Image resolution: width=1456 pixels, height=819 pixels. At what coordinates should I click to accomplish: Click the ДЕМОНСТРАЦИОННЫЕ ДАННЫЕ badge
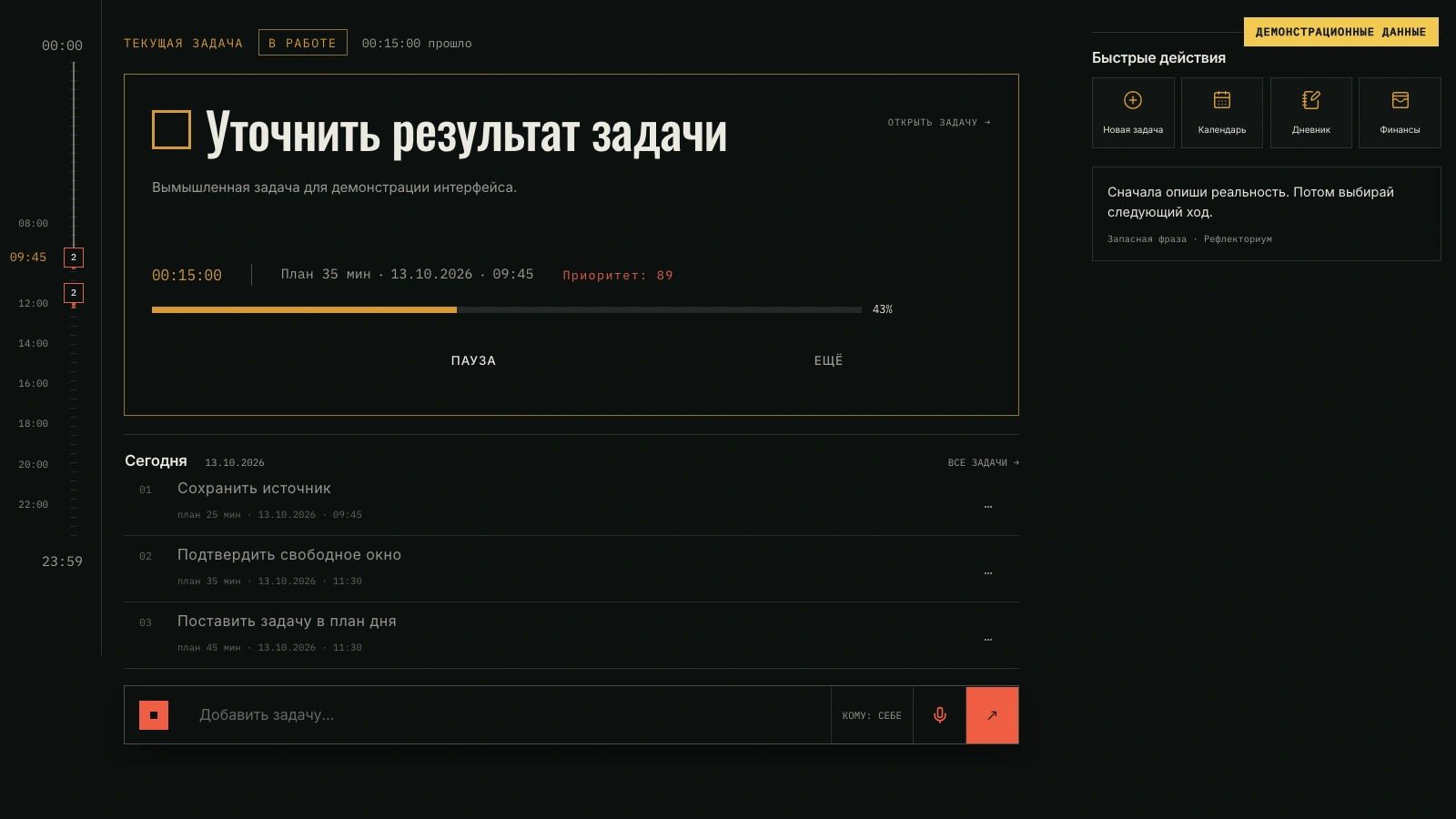click(1341, 32)
